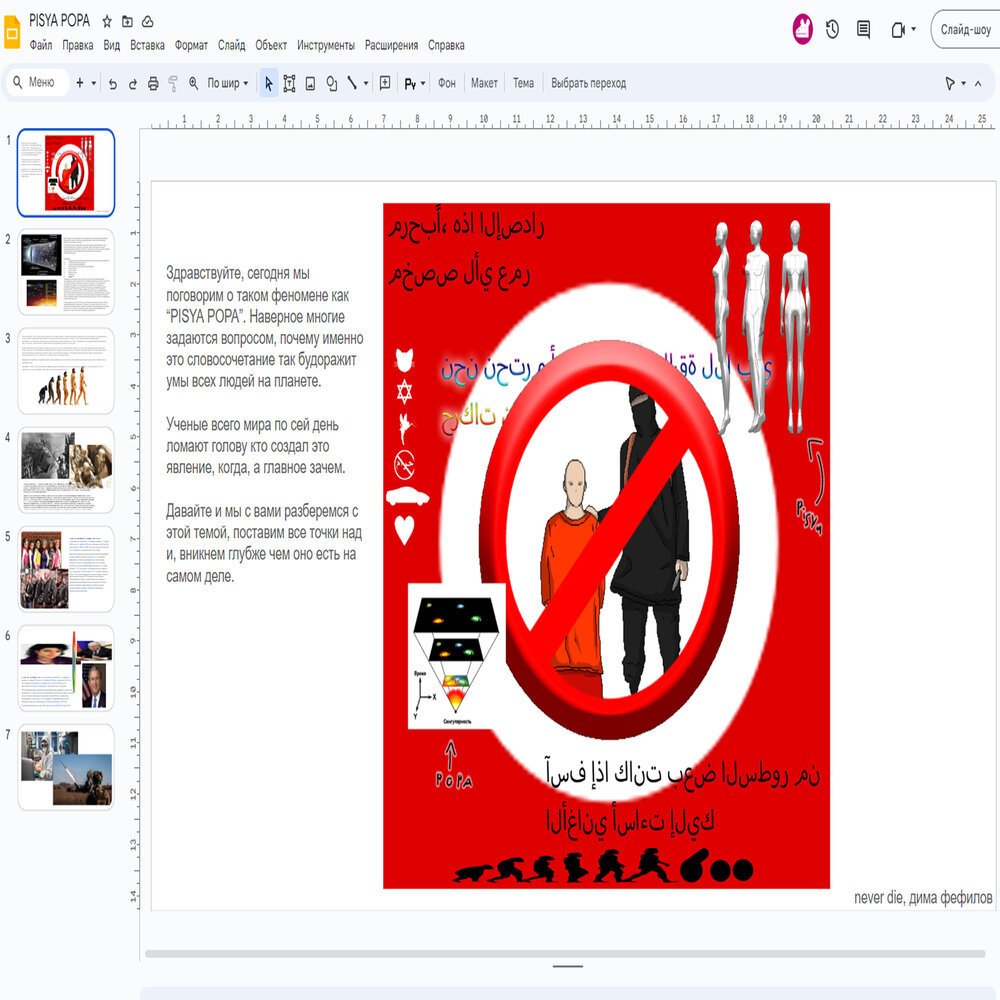Open the Вставка menu
This screenshot has width=1000, height=1000.
tap(147, 45)
